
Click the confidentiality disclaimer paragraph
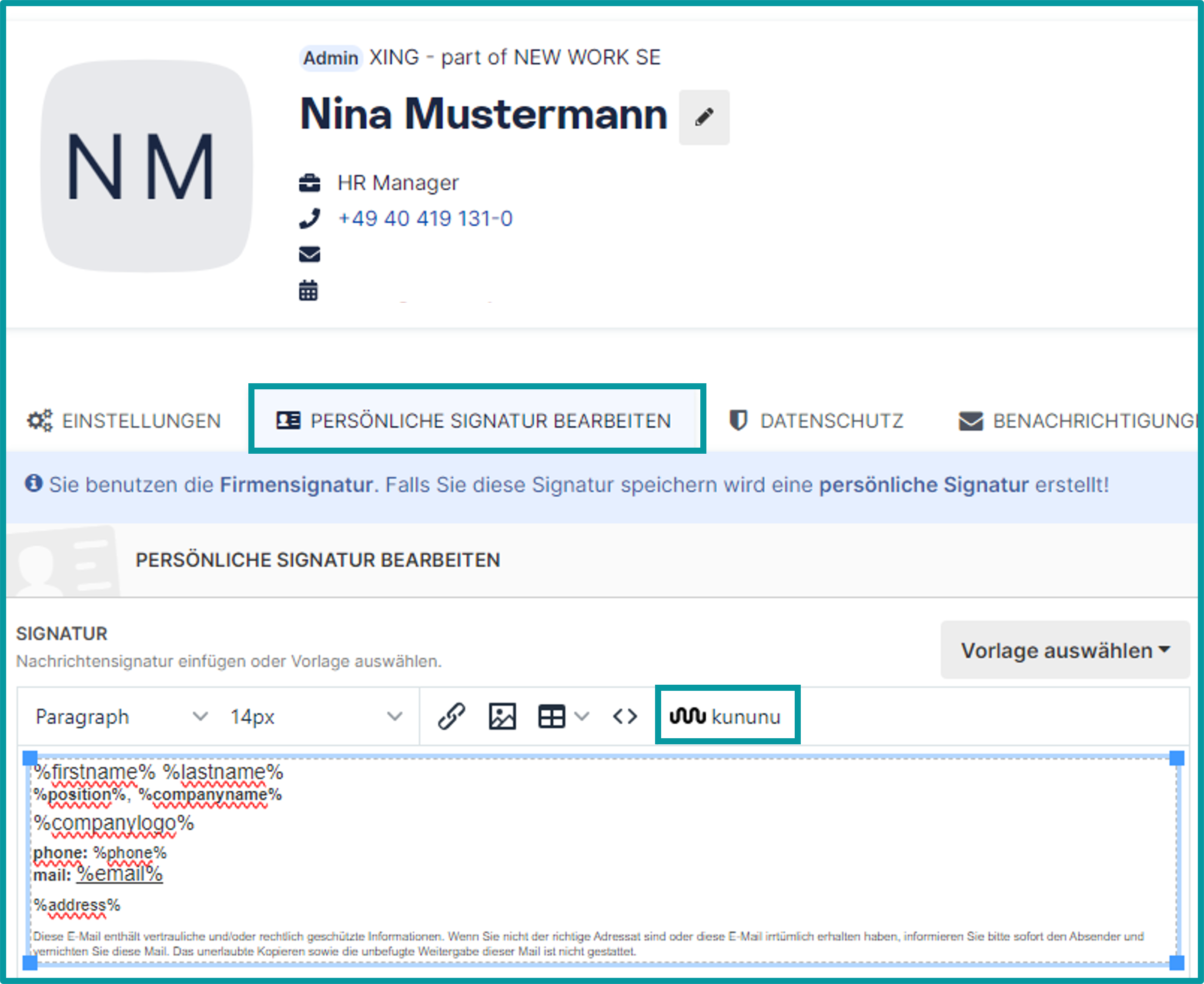589,943
